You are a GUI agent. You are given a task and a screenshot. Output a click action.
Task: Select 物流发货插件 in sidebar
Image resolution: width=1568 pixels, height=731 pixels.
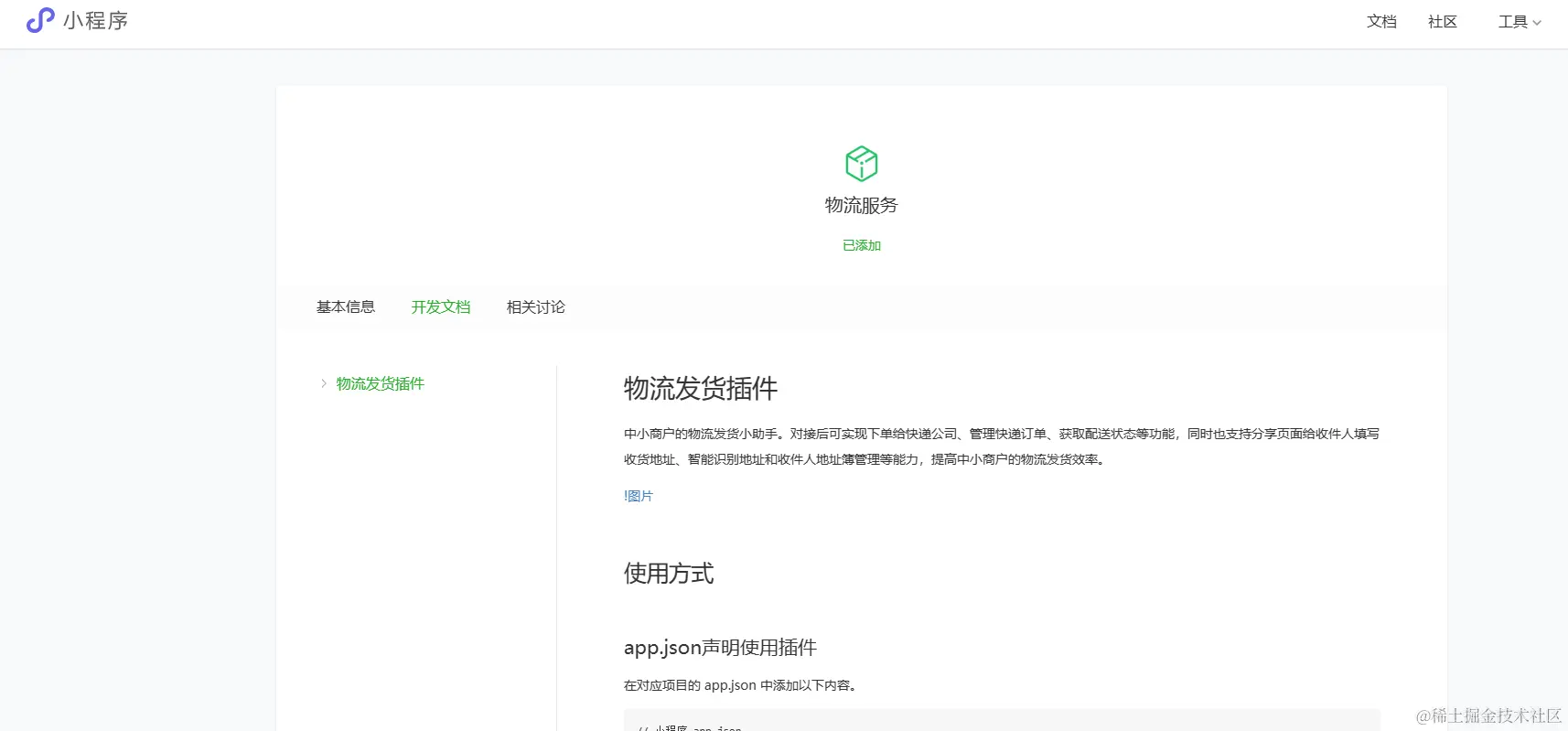381,383
